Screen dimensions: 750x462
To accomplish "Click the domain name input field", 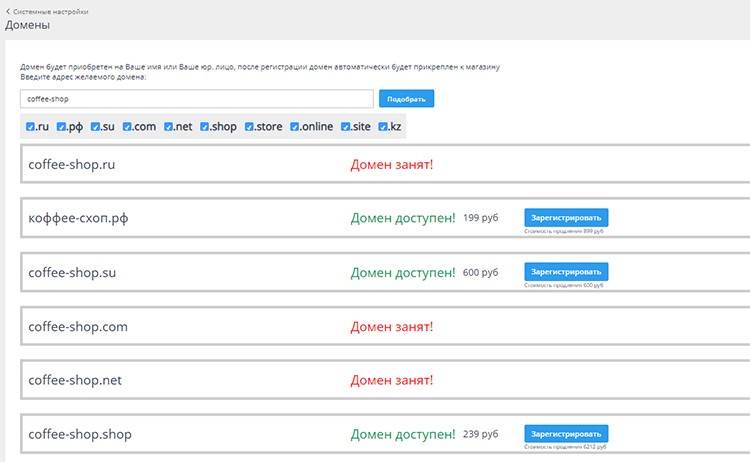I will pos(196,99).
